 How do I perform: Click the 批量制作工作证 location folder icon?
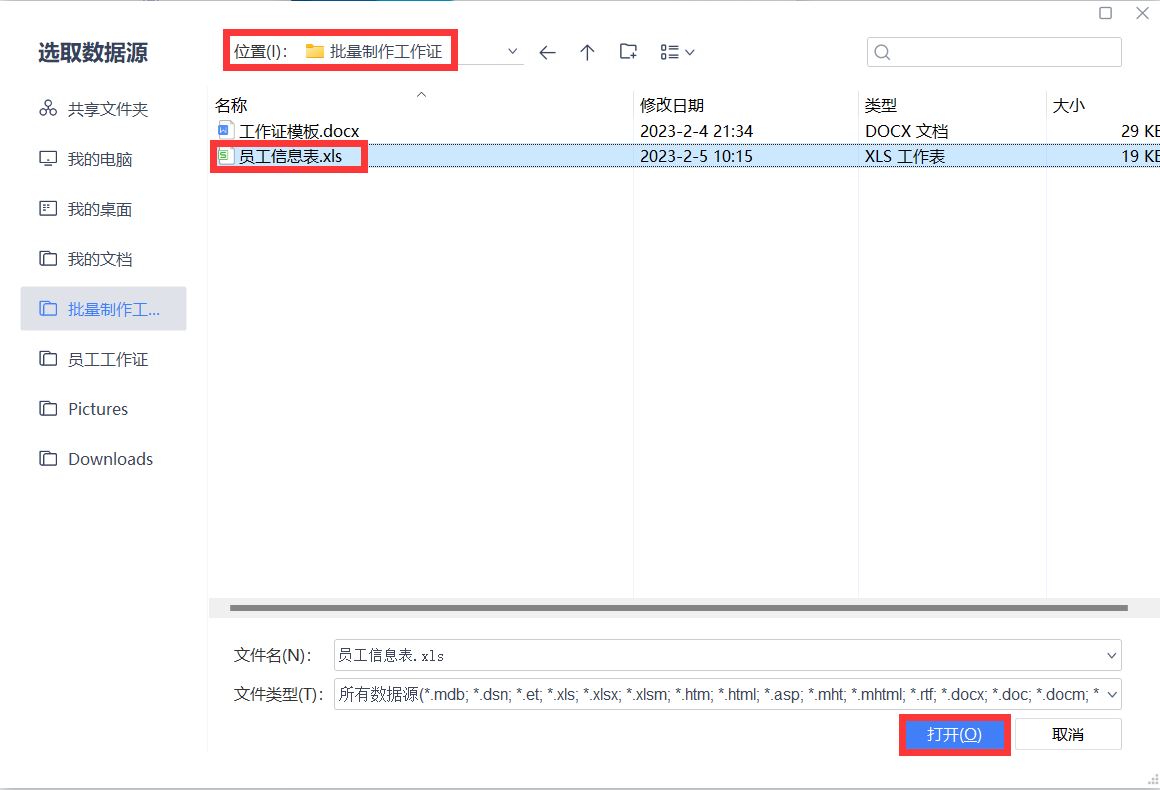point(315,51)
